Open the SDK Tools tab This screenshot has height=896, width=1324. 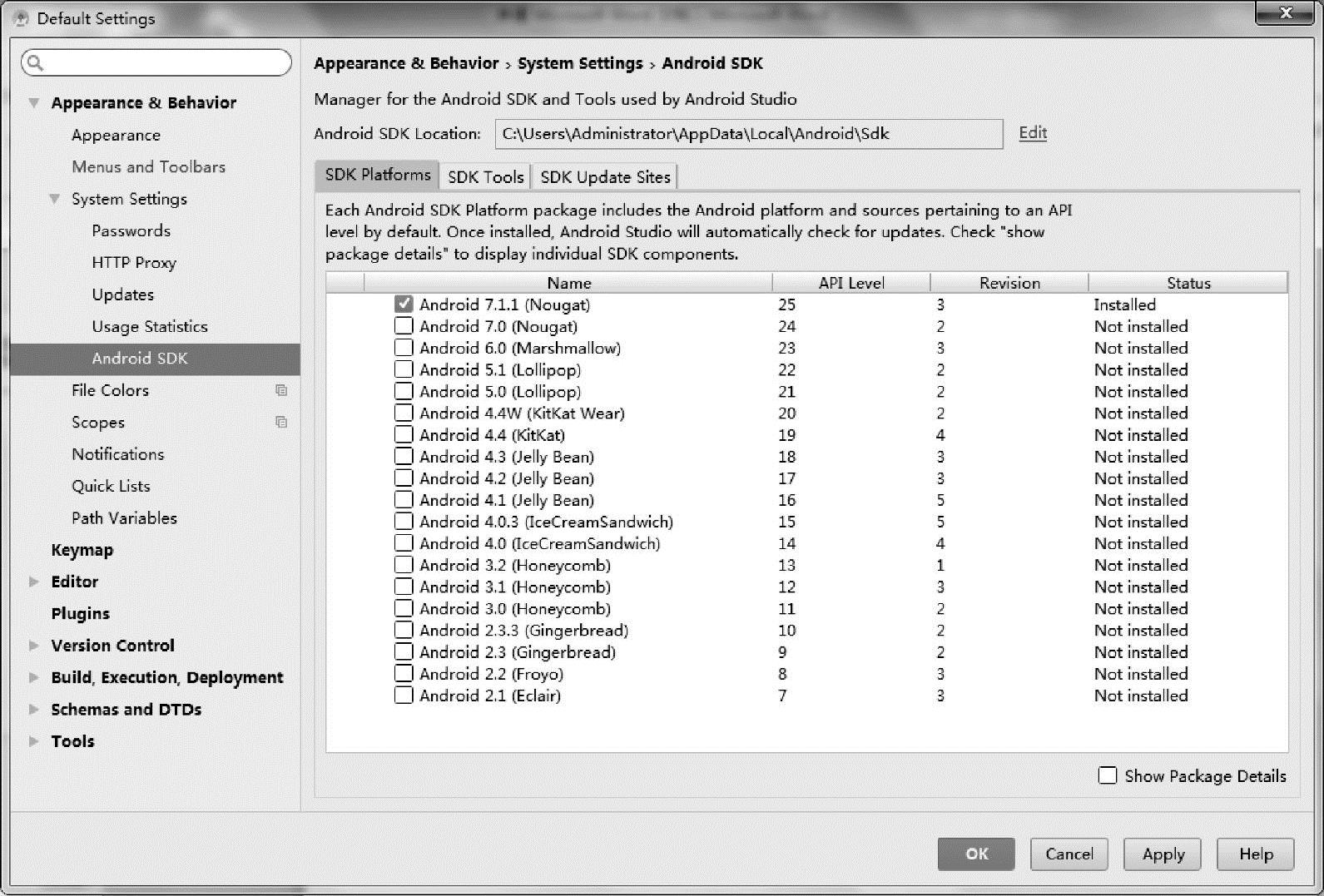[486, 176]
